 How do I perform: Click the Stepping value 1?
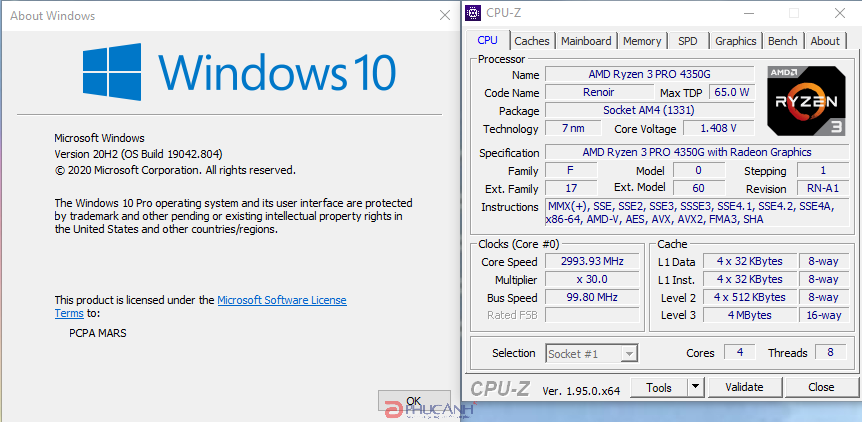pyautogui.click(x=823, y=170)
